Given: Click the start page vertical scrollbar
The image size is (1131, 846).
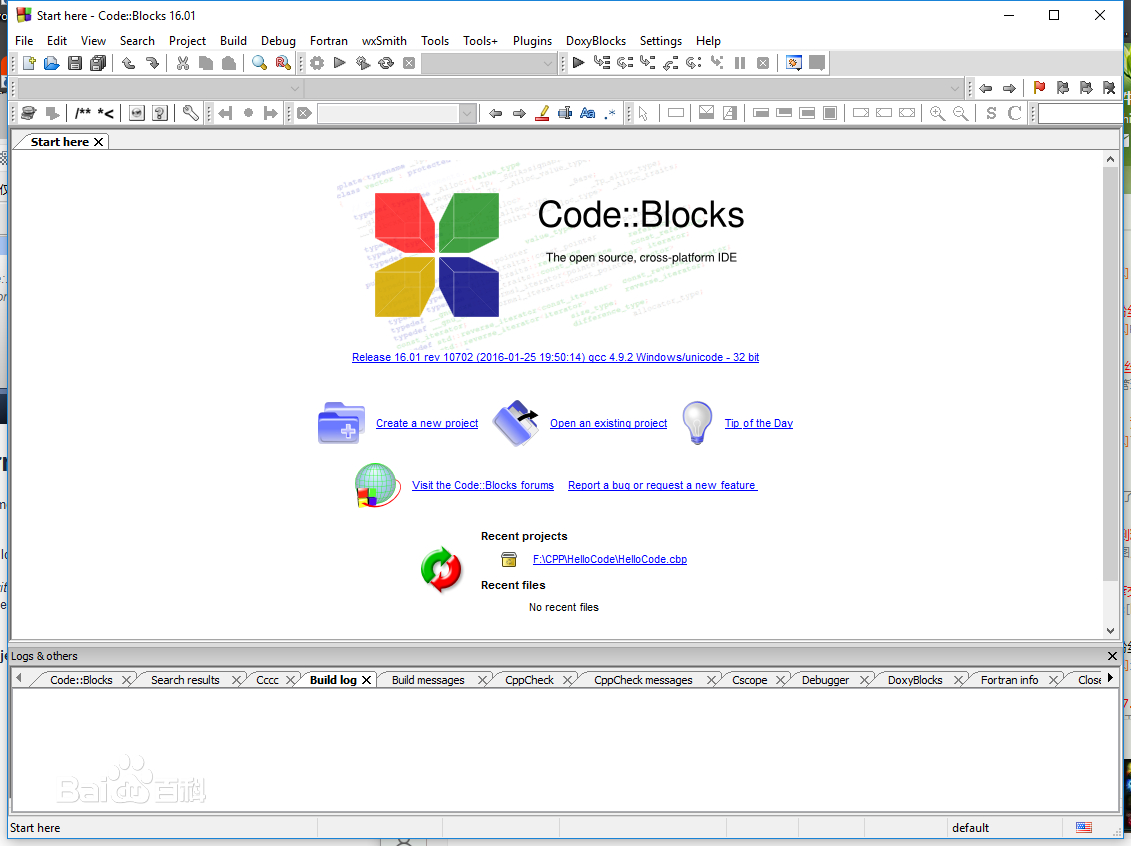Looking at the screenshot, I should pyautogui.click(x=1110, y=375).
